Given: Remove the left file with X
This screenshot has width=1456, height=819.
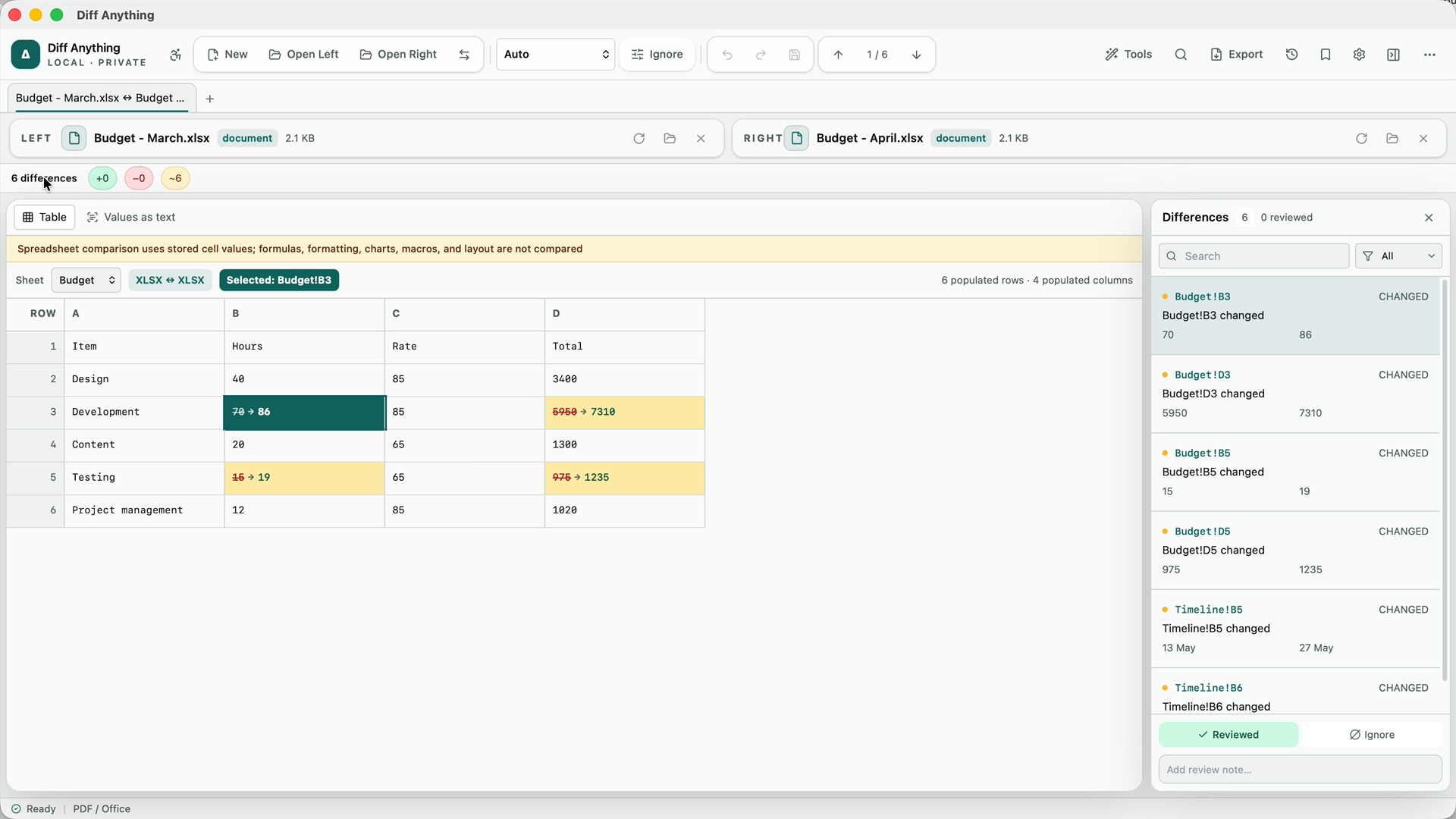Looking at the screenshot, I should pos(701,138).
